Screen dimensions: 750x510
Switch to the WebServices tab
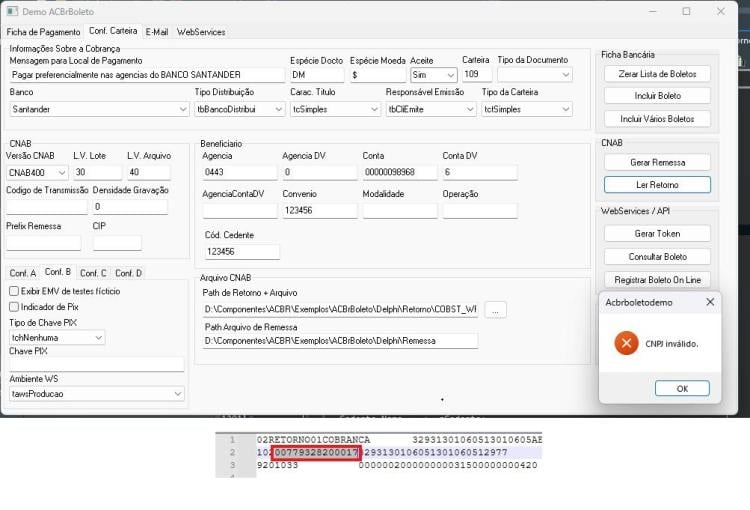[x=201, y=32]
